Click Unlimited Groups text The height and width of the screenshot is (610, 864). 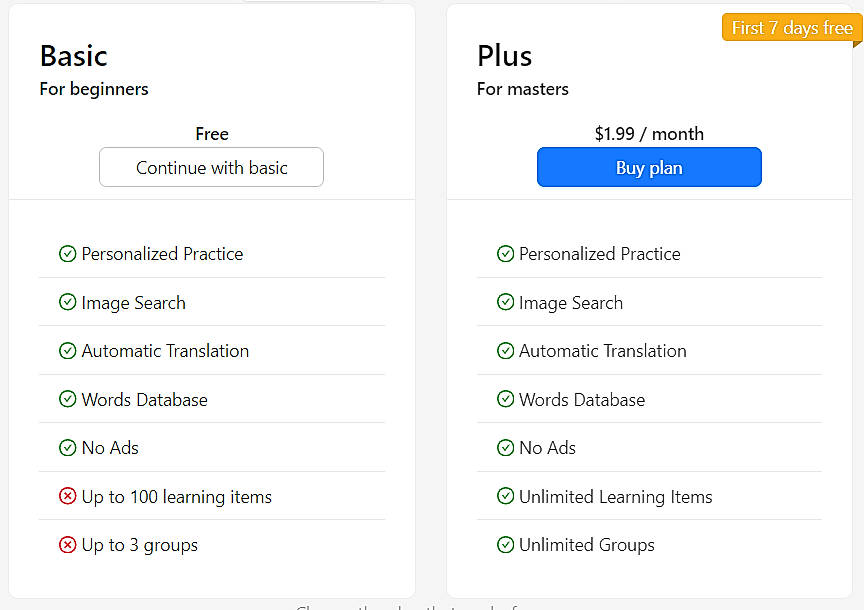pos(587,546)
